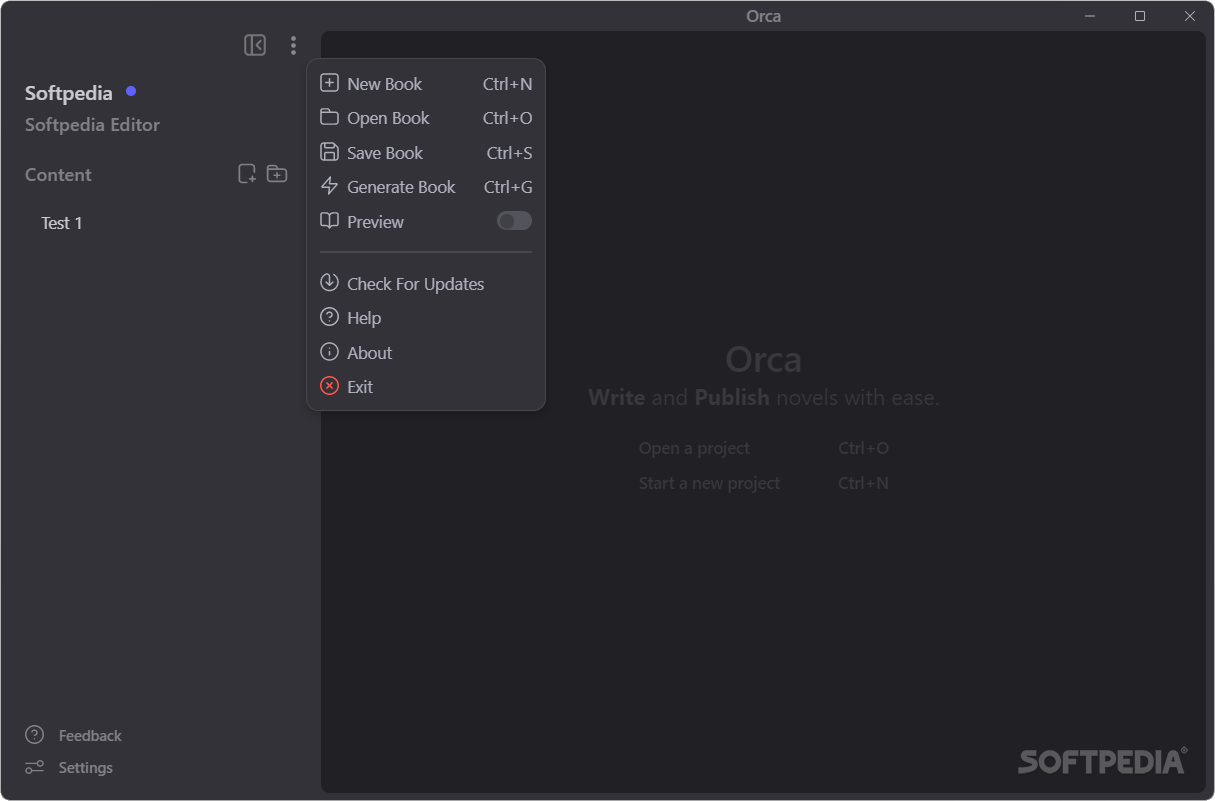The image size is (1215, 801).
Task: Click the Softpedia book title
Action: coord(69,93)
